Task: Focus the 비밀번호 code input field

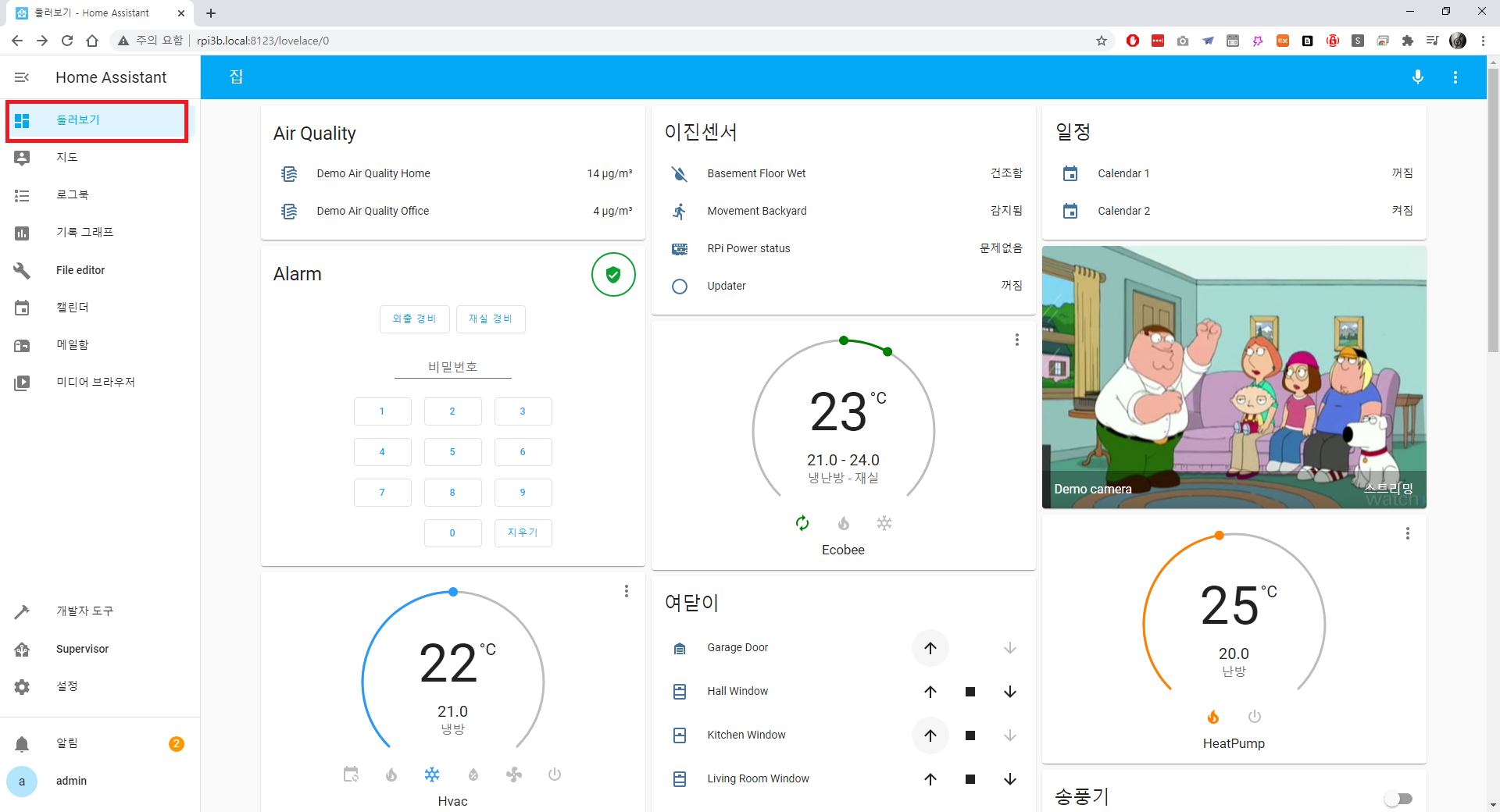Action: tap(453, 367)
